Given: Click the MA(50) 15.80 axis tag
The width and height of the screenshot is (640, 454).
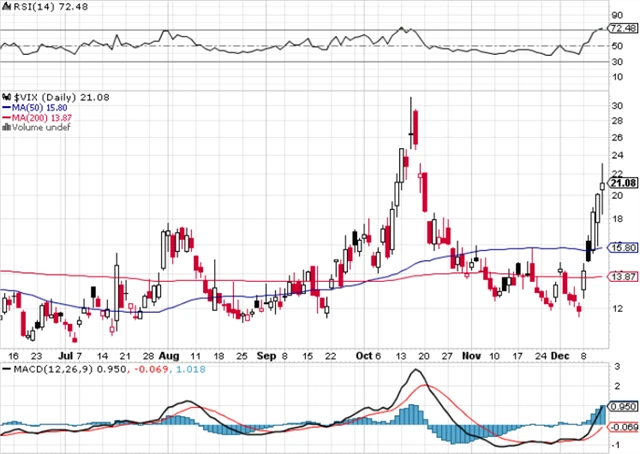Looking at the screenshot, I should tap(623, 248).
